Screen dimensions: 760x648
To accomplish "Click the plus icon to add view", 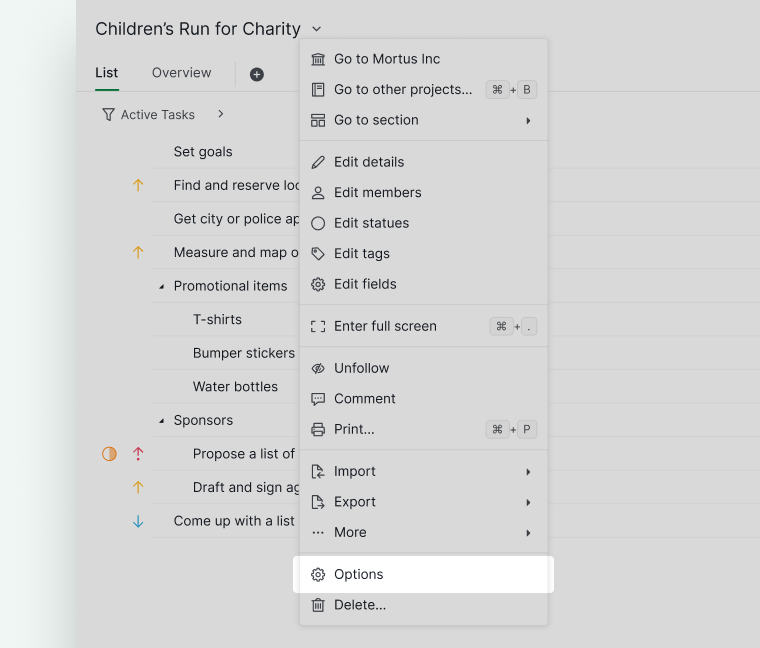I will [x=257, y=75].
